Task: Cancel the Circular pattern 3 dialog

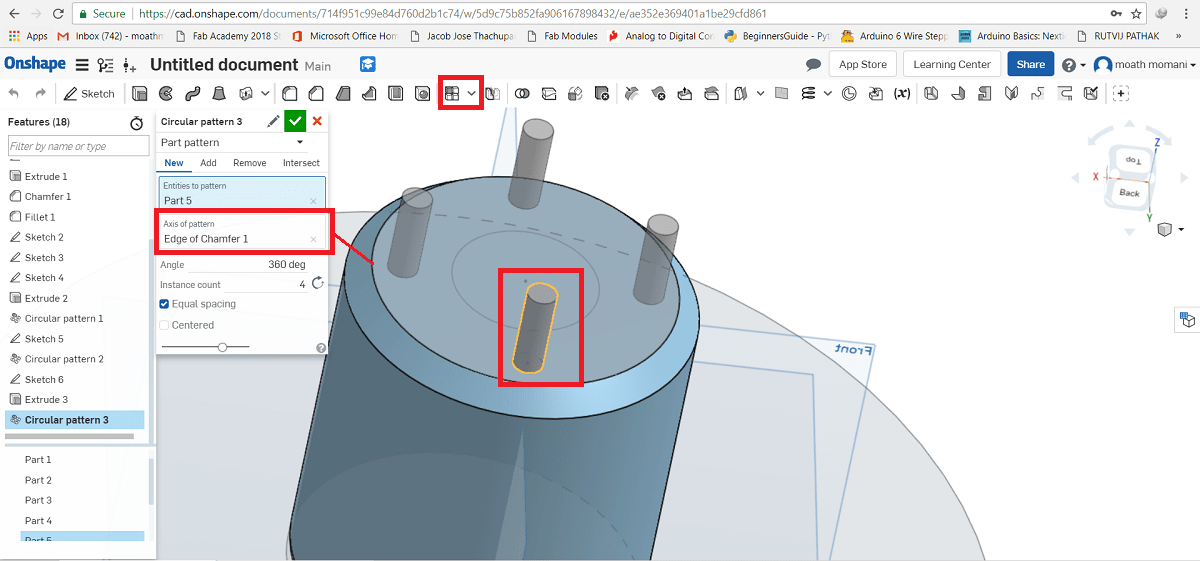Action: click(x=317, y=121)
